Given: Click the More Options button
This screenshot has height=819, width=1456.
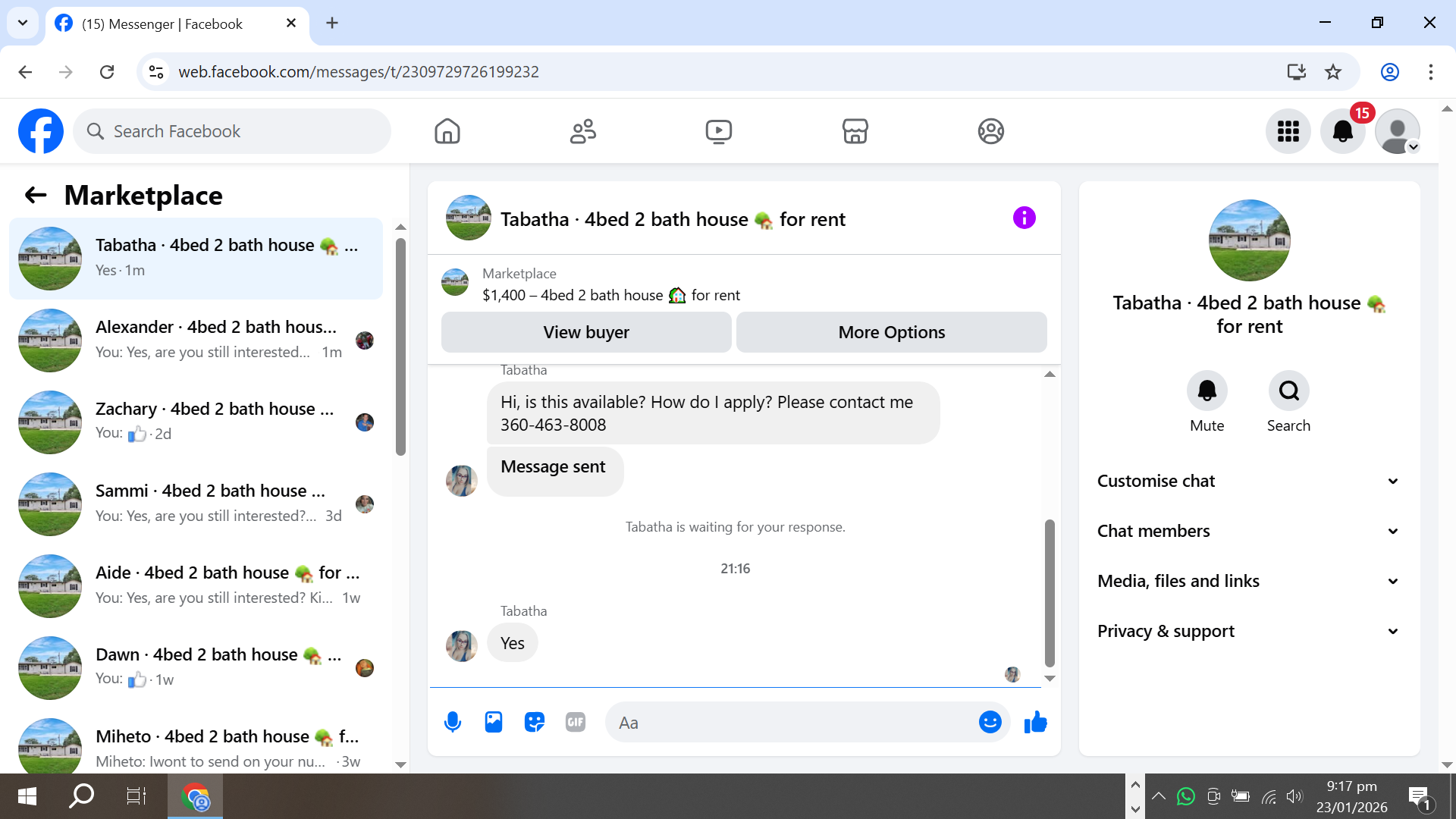Looking at the screenshot, I should [891, 332].
